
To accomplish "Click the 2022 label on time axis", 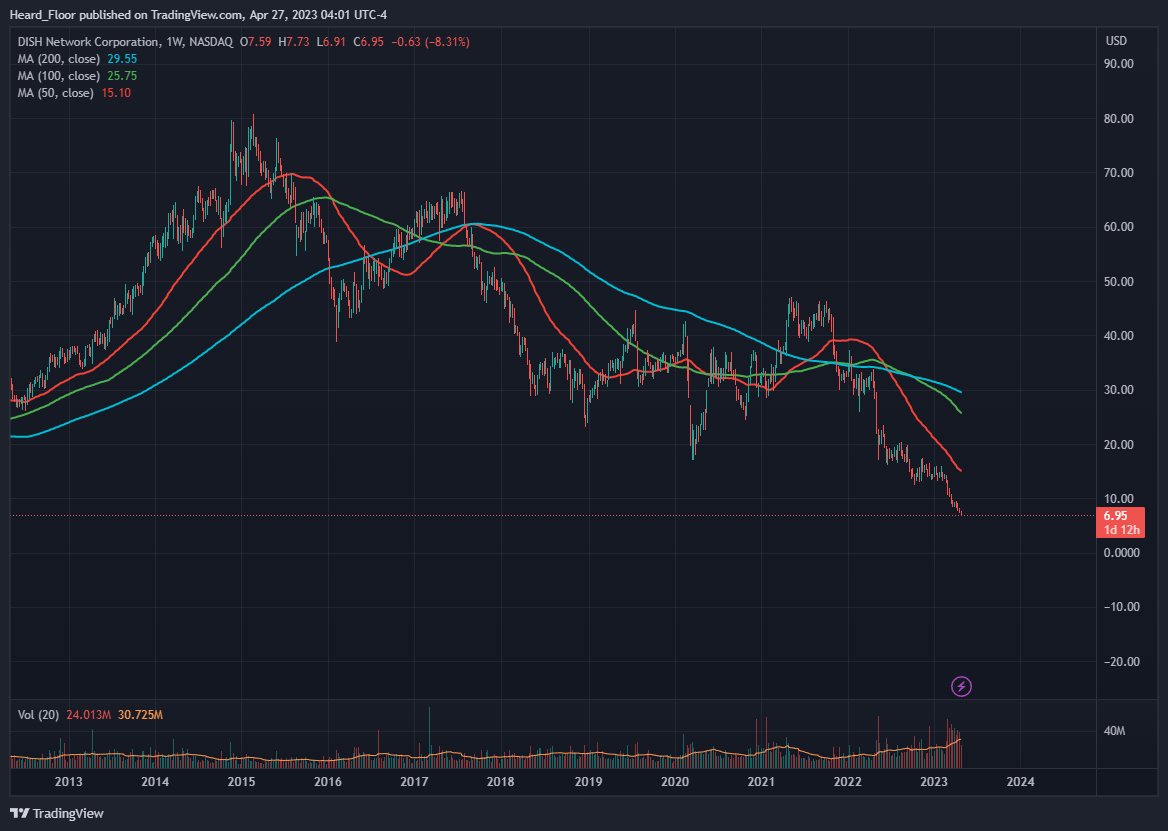I will (x=848, y=781).
